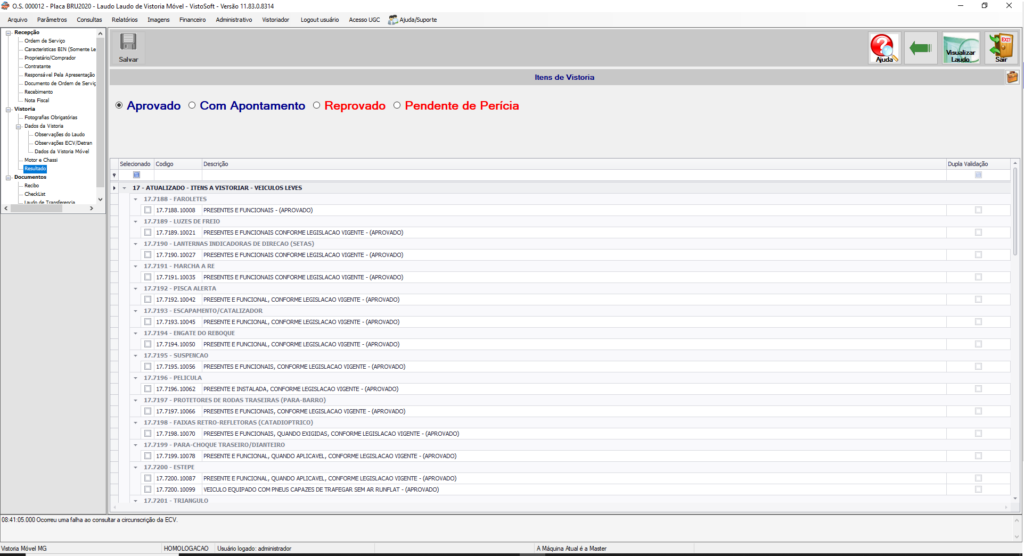Open the Financeiro menu

click(192, 19)
